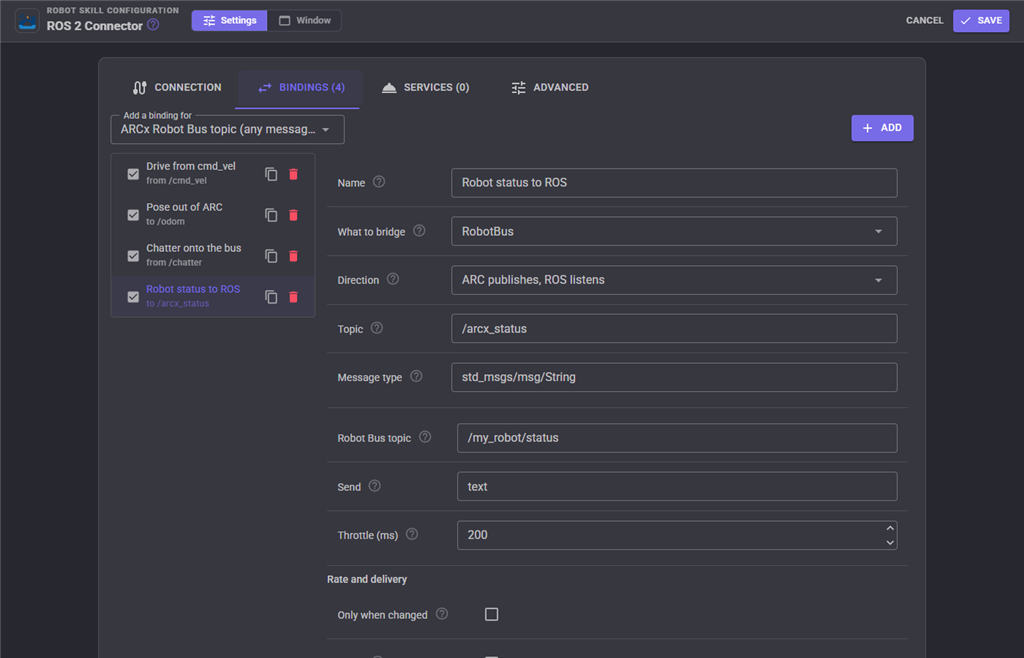1024x658 pixels.
Task: Show help for the Direction field
Action: pos(392,279)
